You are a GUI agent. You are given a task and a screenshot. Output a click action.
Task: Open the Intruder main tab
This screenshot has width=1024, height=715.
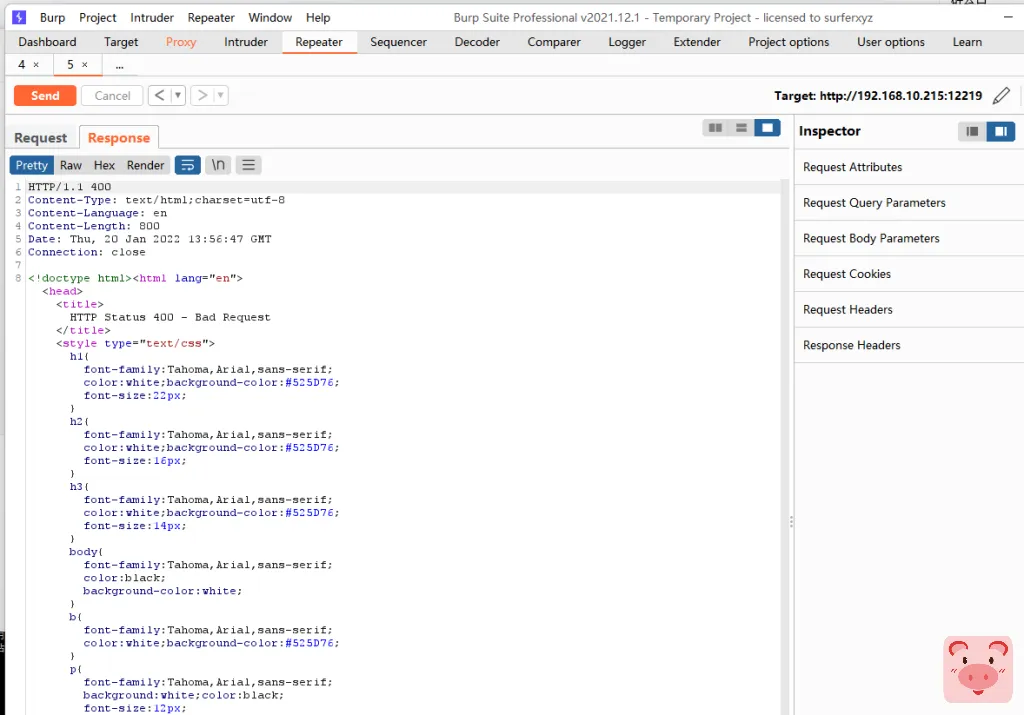pyautogui.click(x=246, y=42)
